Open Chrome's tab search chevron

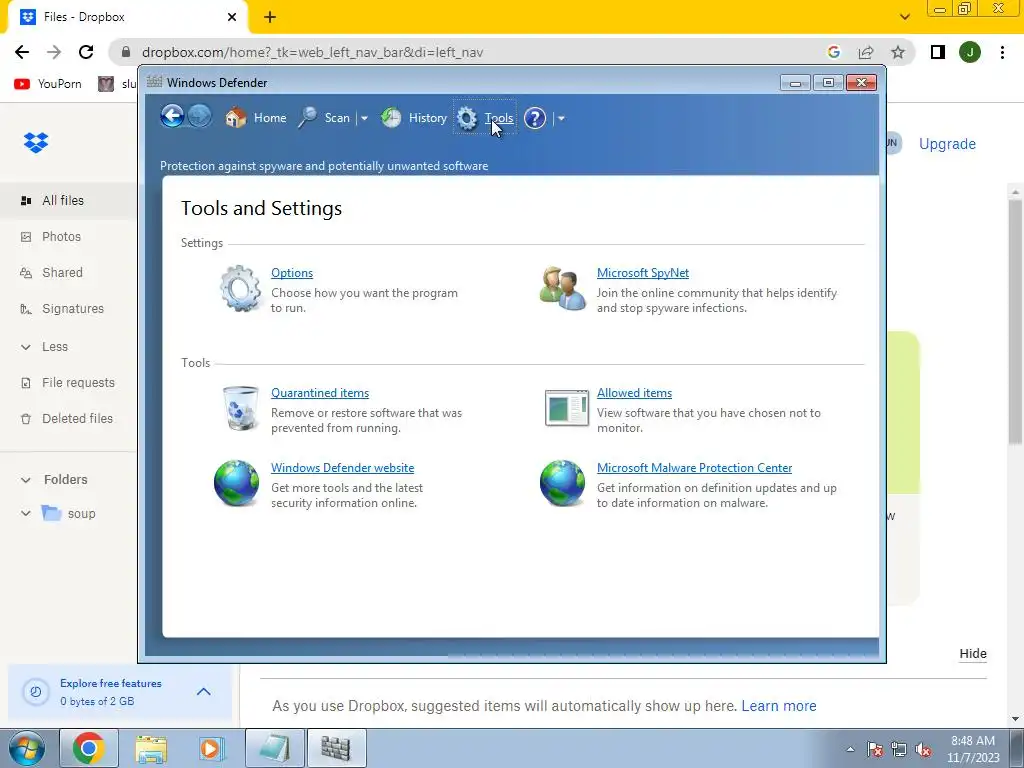click(x=904, y=17)
